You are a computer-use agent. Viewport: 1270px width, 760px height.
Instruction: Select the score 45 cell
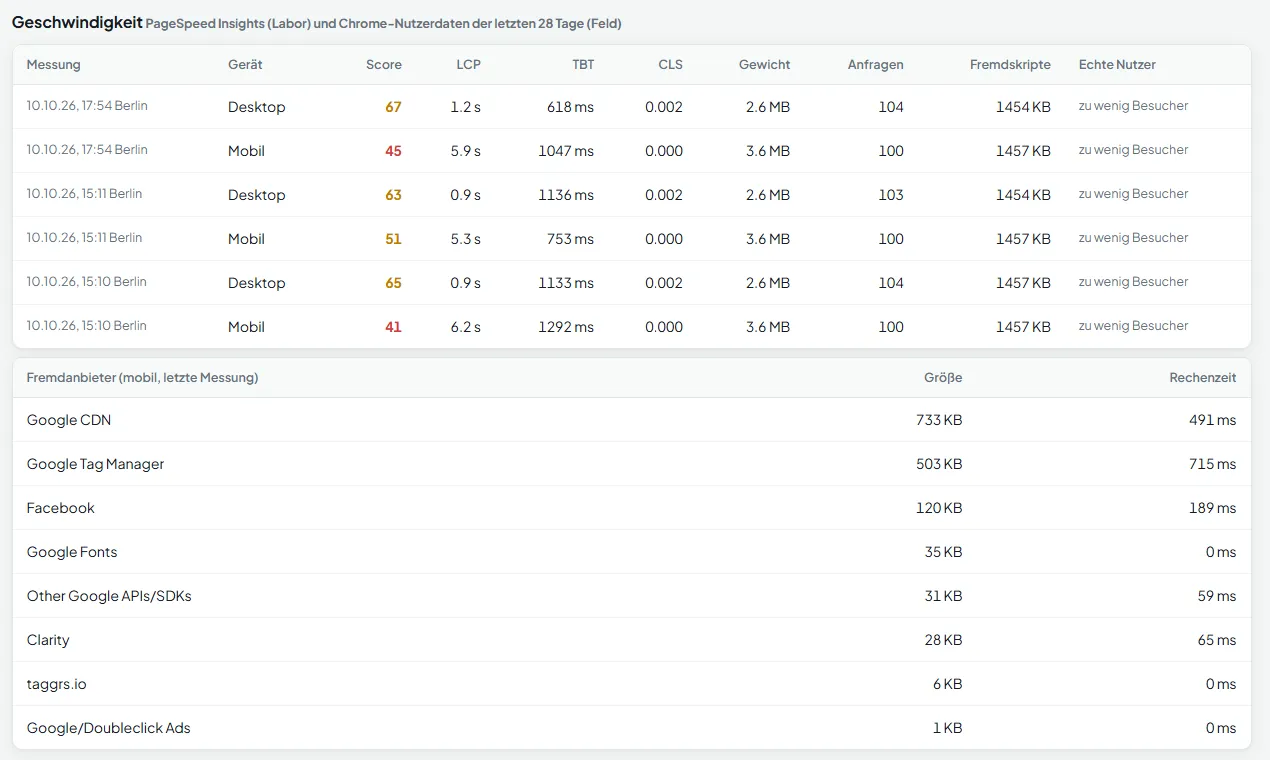393,151
